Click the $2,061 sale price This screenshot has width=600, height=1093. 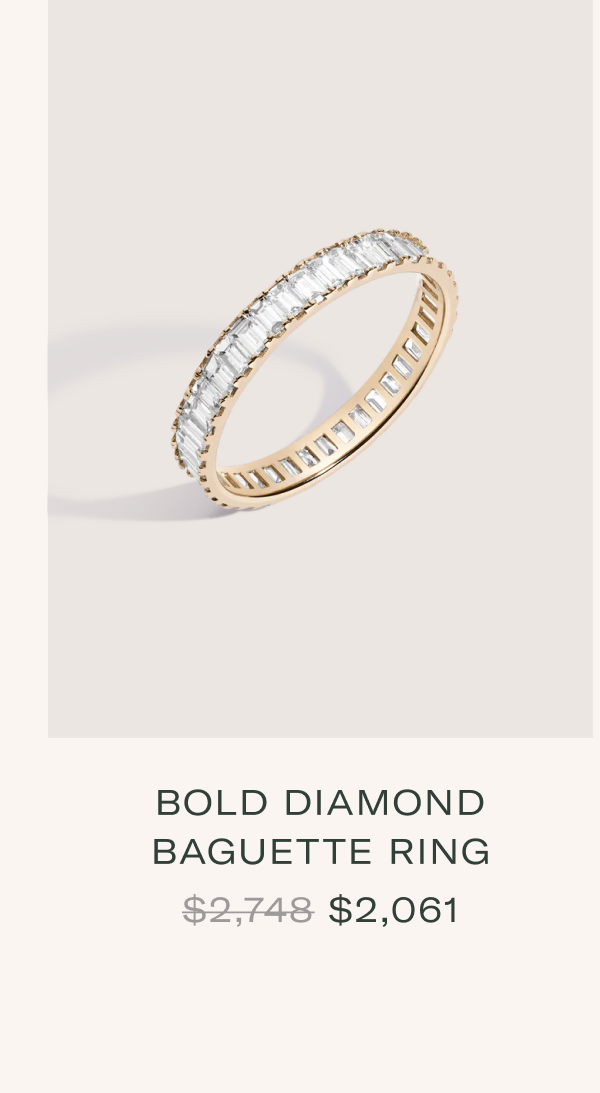click(x=394, y=910)
